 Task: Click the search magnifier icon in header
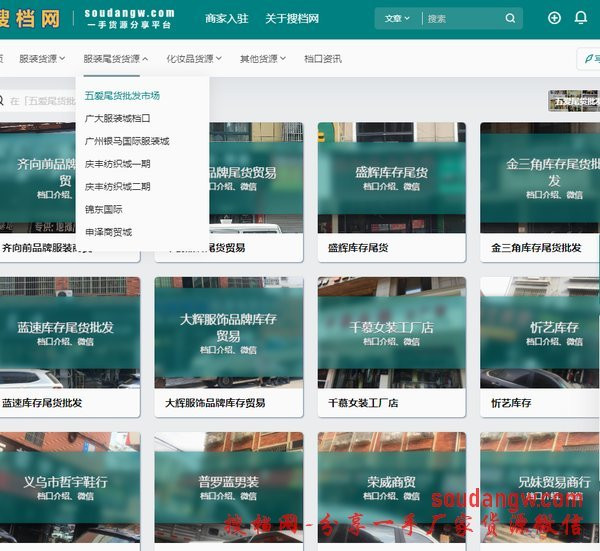(510, 18)
